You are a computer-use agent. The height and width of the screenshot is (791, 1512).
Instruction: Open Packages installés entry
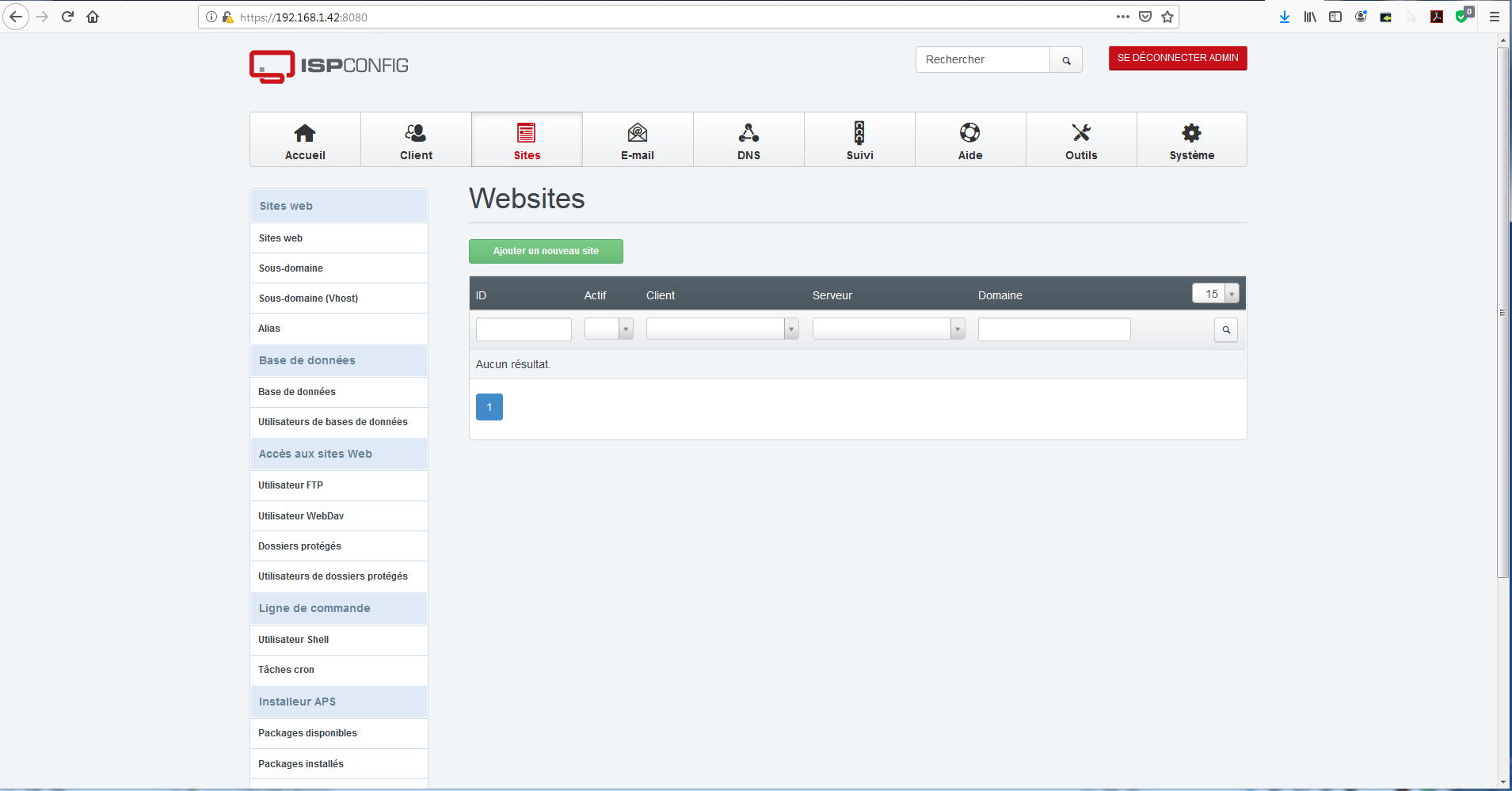click(x=339, y=764)
